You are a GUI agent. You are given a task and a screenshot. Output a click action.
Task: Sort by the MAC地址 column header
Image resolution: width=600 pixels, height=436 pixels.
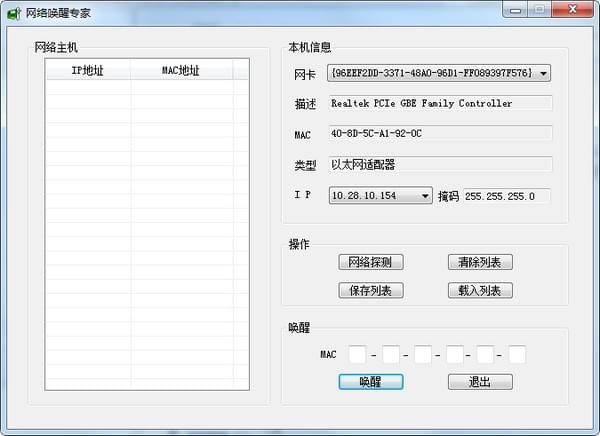click(x=181, y=70)
